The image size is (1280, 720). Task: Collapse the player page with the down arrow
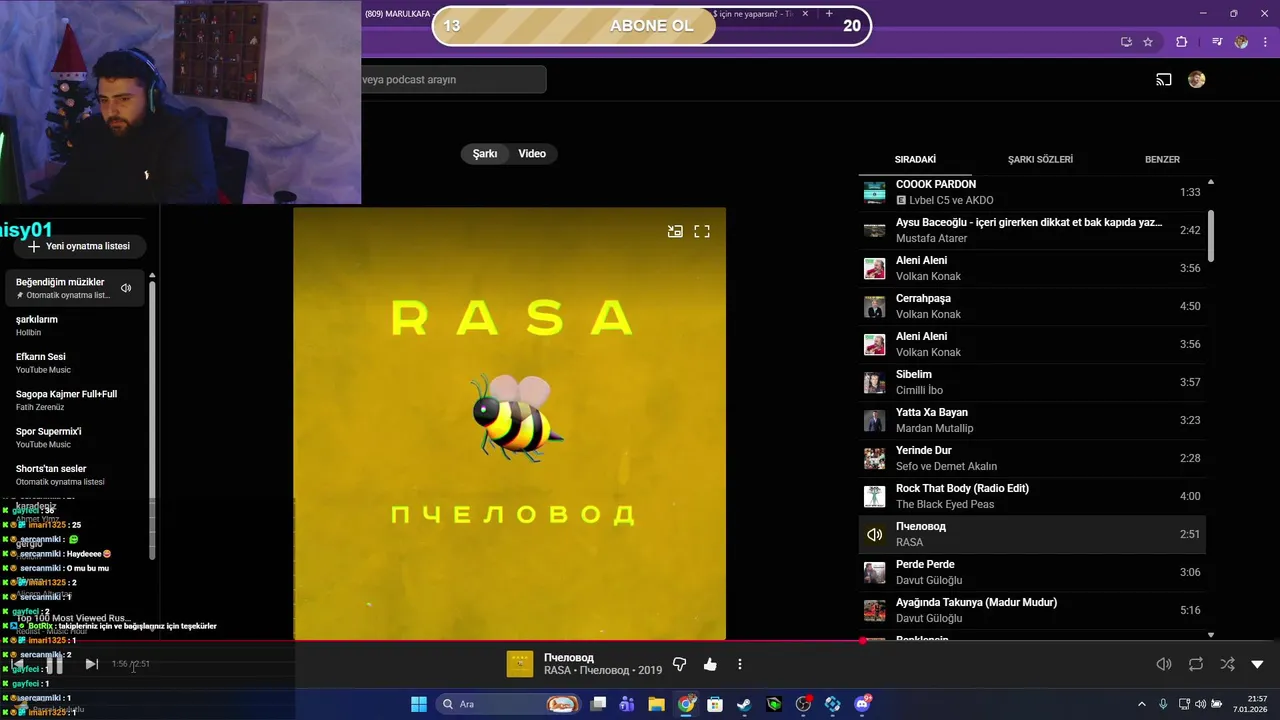(x=1257, y=664)
